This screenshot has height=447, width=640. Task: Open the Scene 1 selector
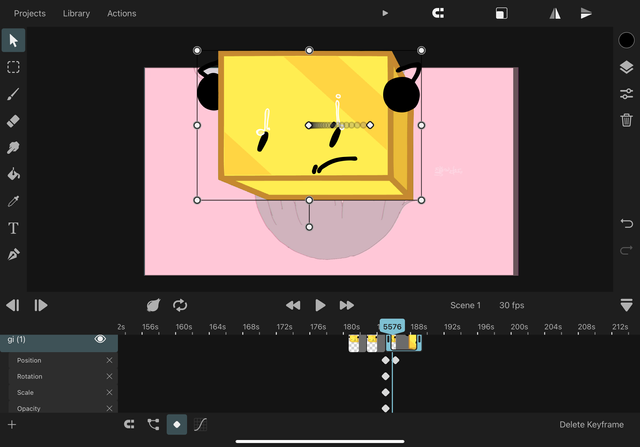click(x=465, y=305)
